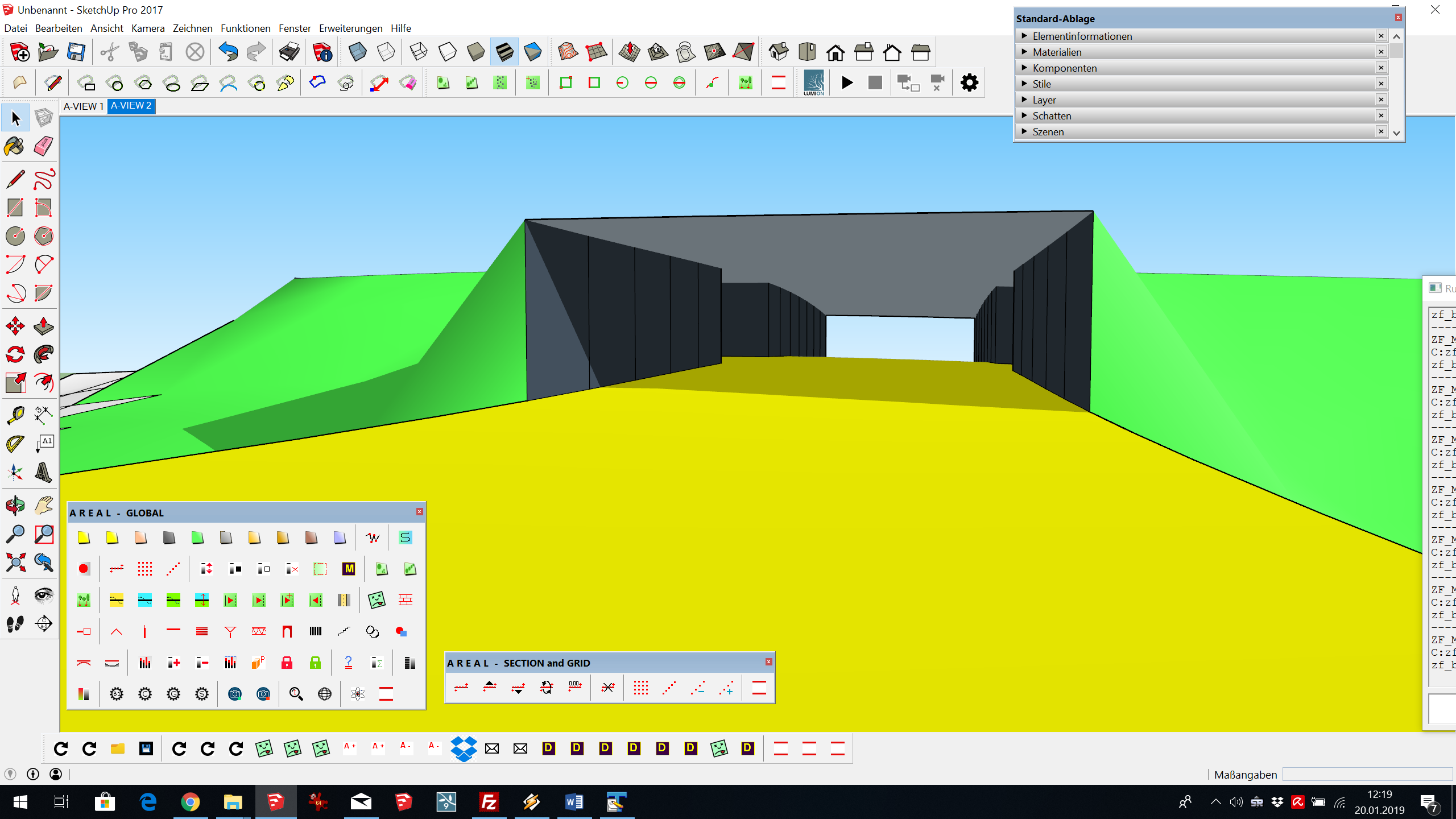Image resolution: width=1456 pixels, height=819 pixels.
Task: Open the Erweiterungen menu
Action: tap(350, 28)
